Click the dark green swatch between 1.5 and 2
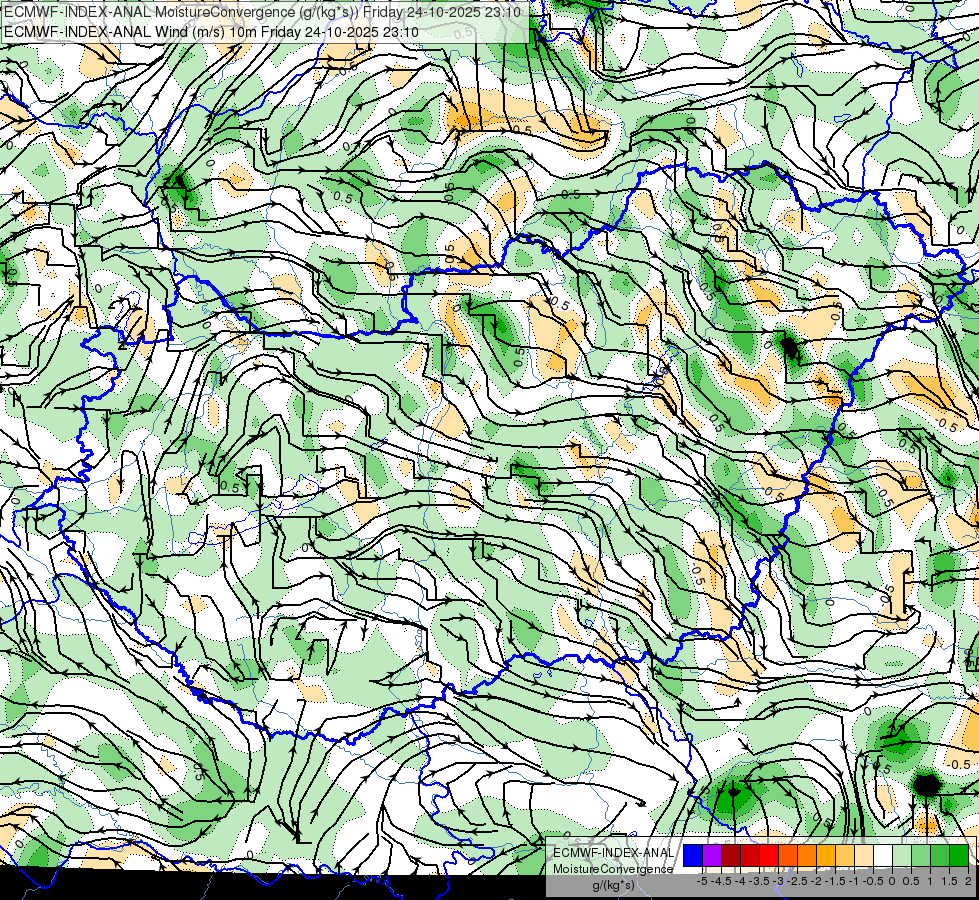The image size is (979, 900). [959, 856]
